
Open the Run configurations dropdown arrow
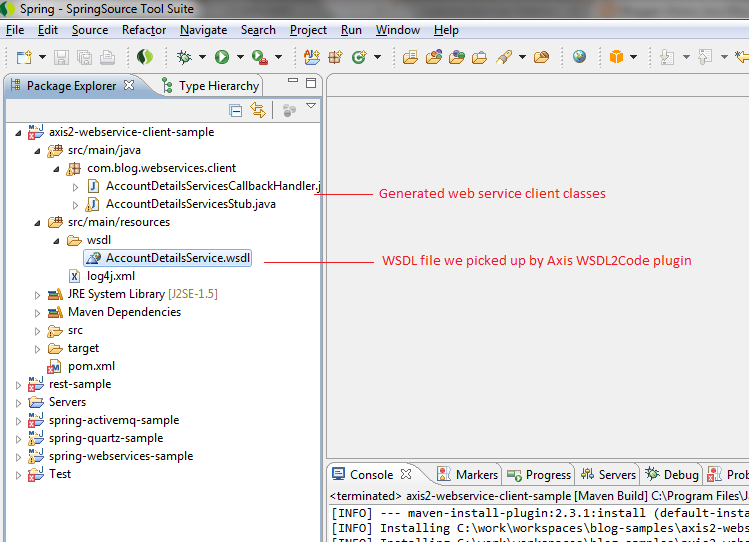pyautogui.click(x=240, y=57)
